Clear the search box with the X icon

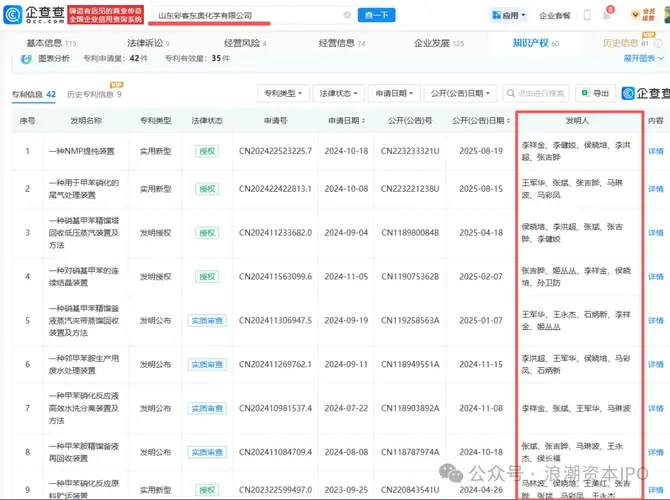(x=347, y=15)
